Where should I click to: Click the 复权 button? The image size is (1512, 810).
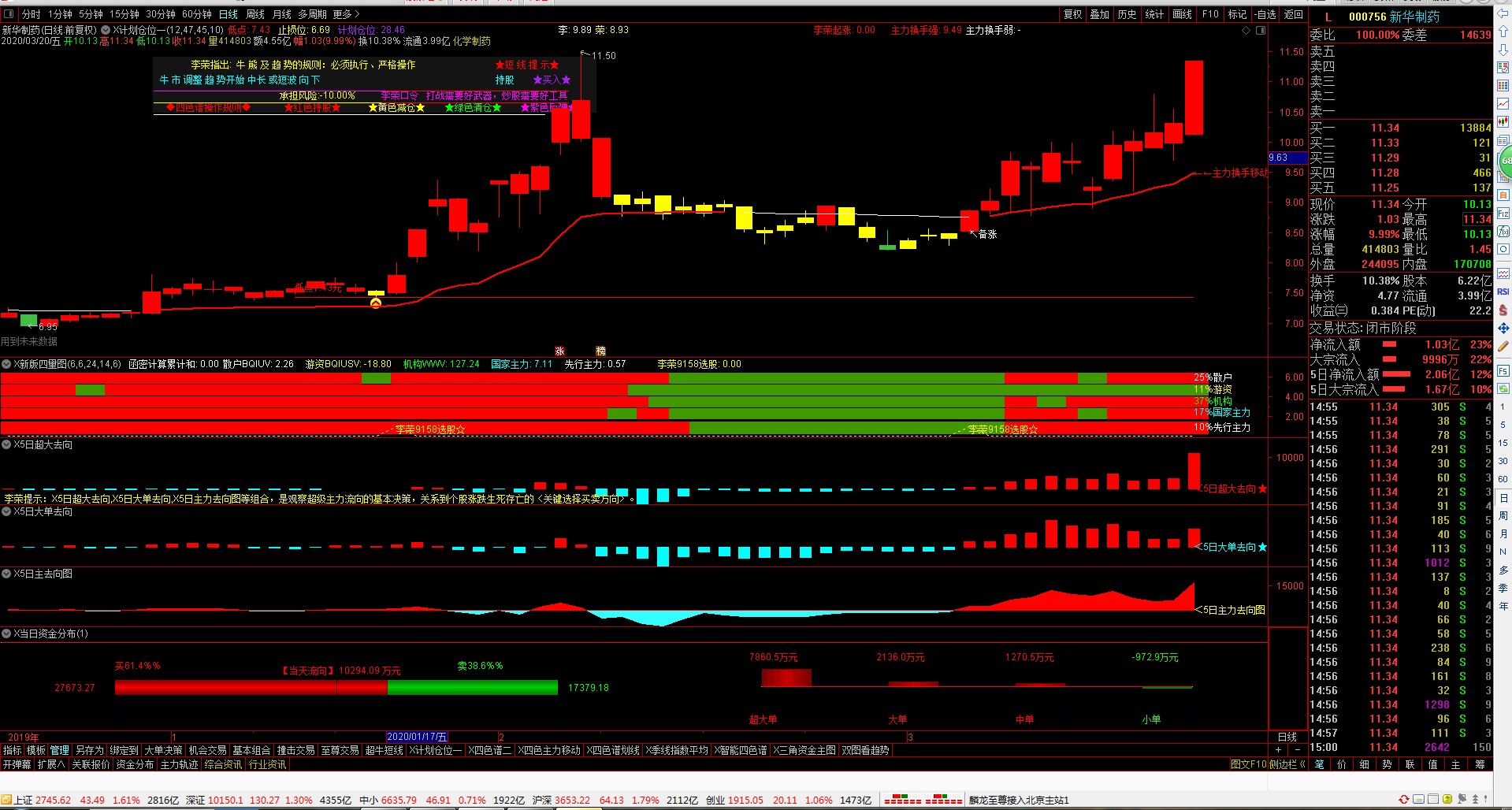tap(1073, 14)
